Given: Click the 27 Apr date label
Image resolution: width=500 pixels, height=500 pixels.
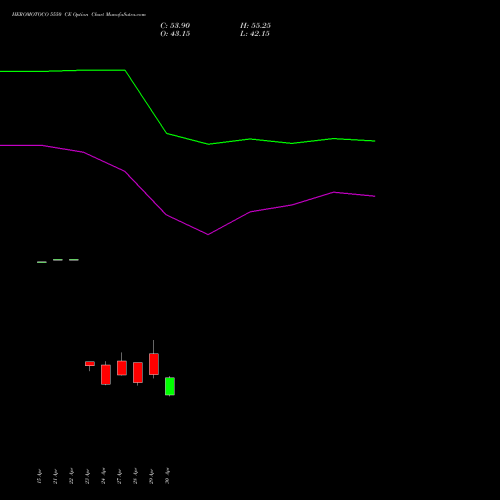Looking at the screenshot, I should point(119,476).
